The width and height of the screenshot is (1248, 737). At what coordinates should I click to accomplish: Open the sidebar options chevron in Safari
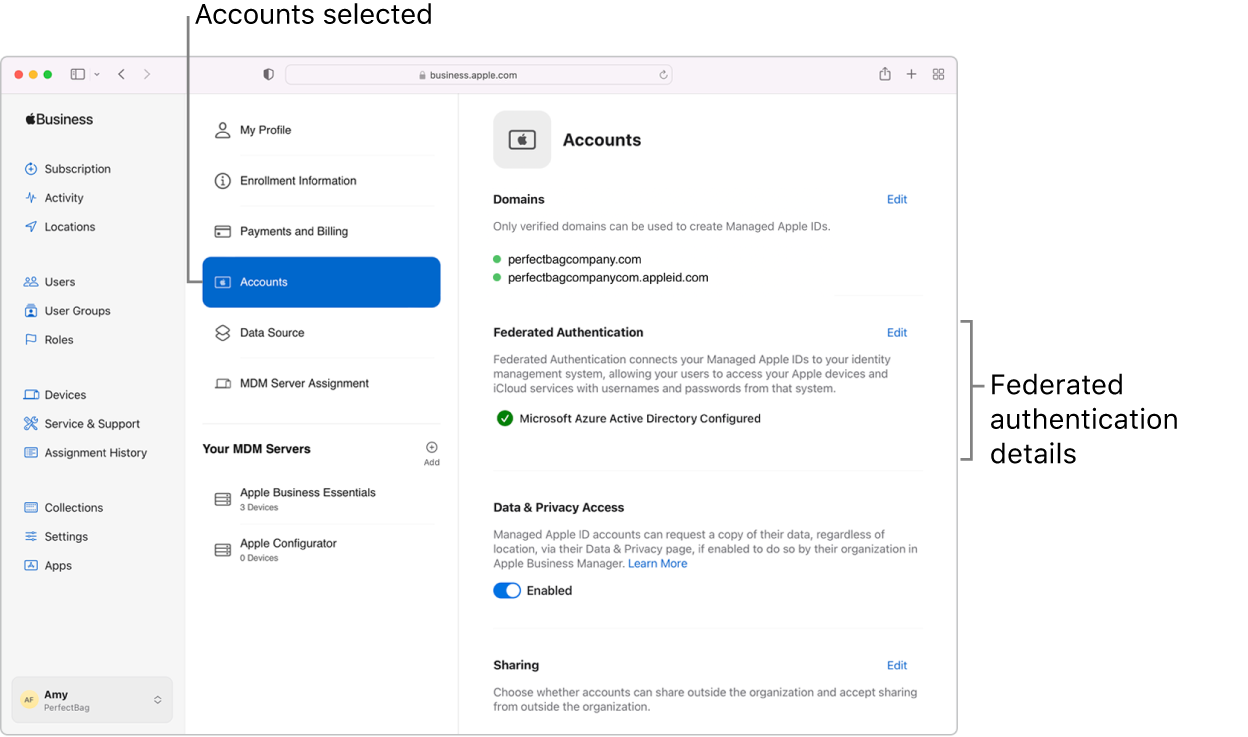tap(95, 74)
